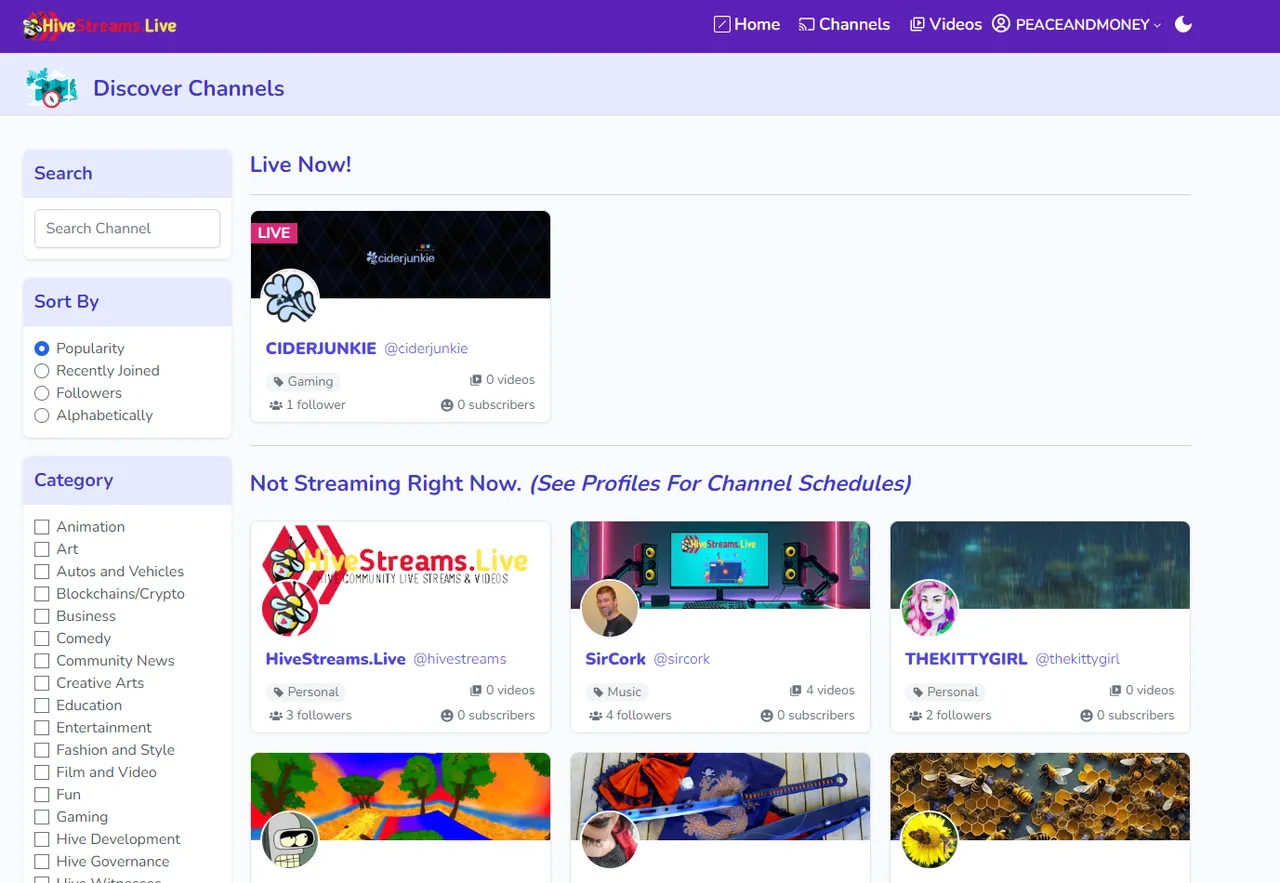The width and height of the screenshot is (1280, 883).
Task: Open the SirCork channel link
Action: coord(616,659)
